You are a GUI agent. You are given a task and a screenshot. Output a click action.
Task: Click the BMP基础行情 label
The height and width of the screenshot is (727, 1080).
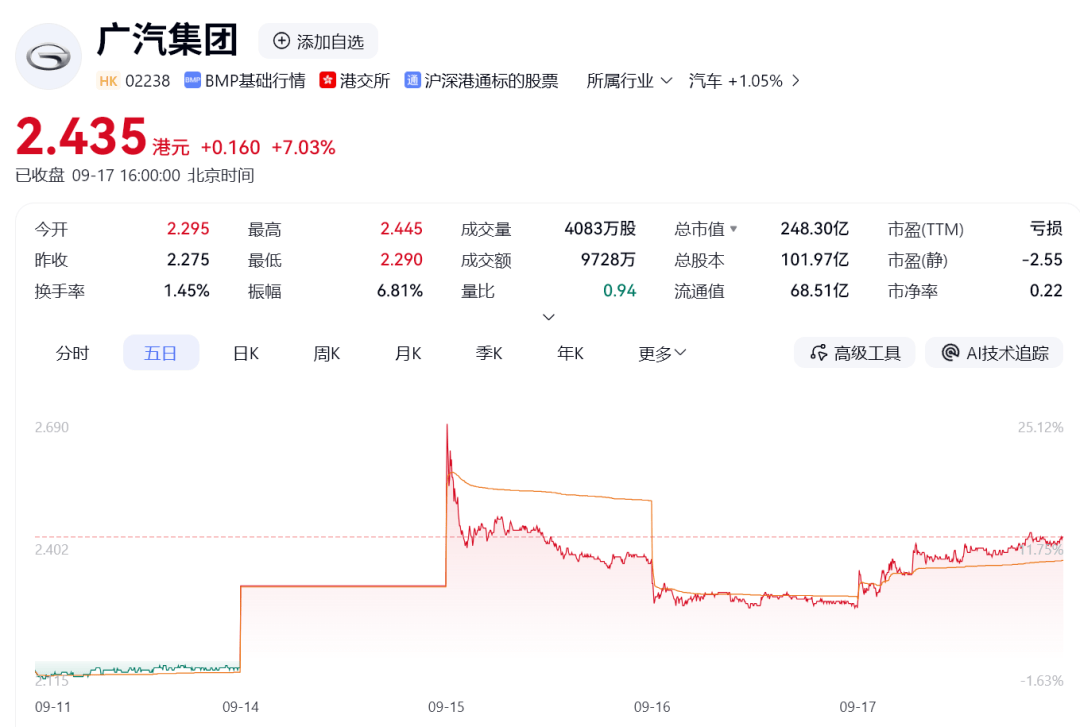point(255,81)
